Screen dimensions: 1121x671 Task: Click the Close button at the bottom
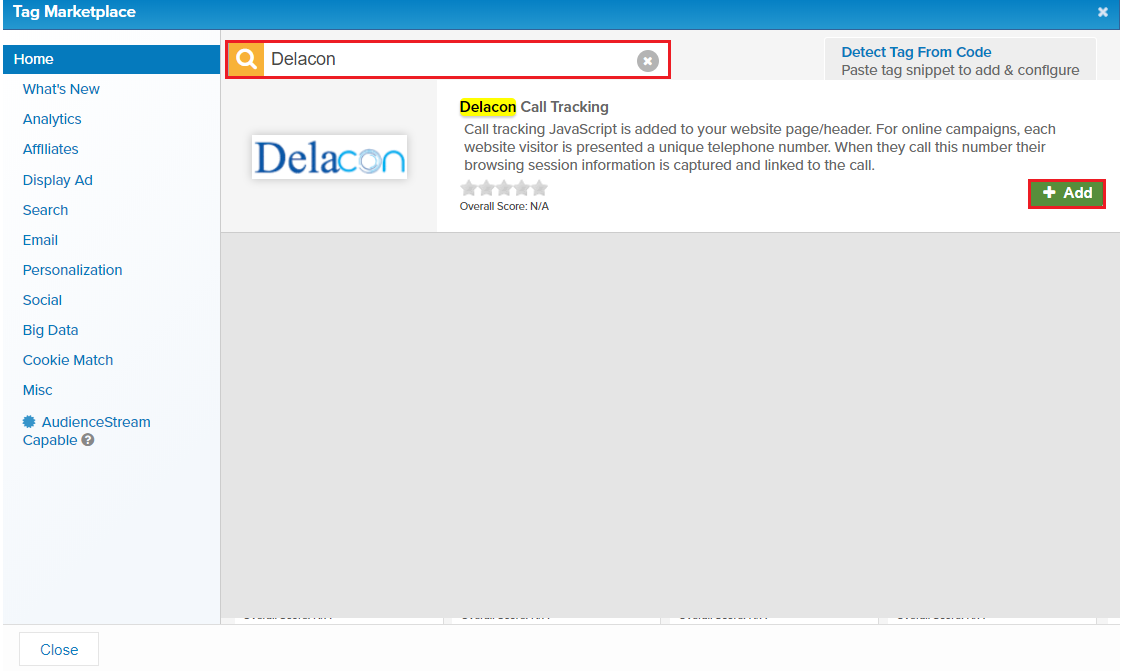[59, 650]
